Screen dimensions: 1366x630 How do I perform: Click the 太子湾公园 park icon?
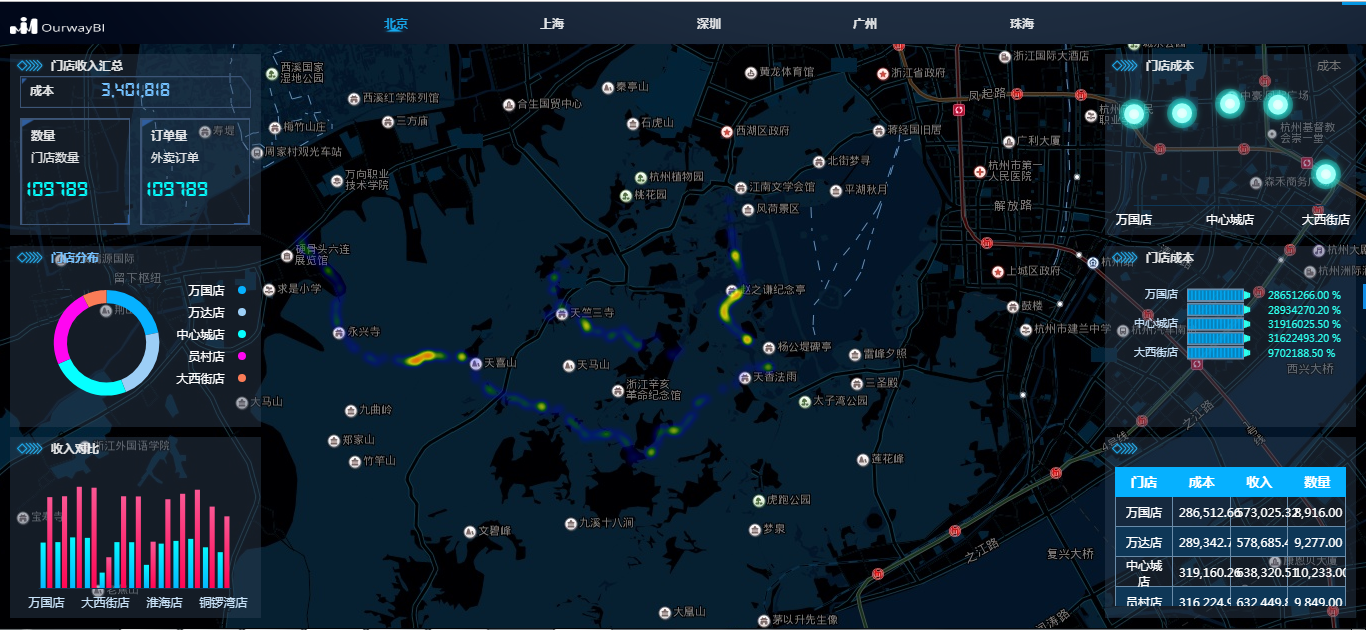pos(805,401)
